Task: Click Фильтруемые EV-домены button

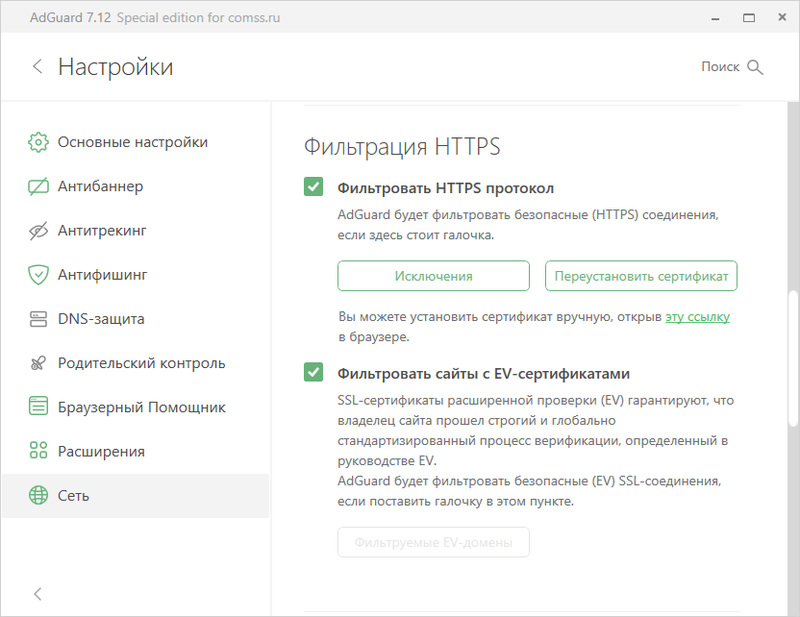Action: click(433, 542)
